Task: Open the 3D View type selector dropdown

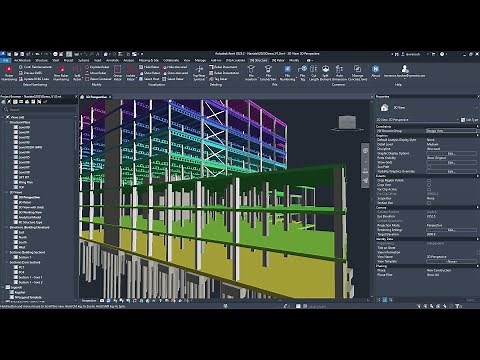Action: click(417, 119)
